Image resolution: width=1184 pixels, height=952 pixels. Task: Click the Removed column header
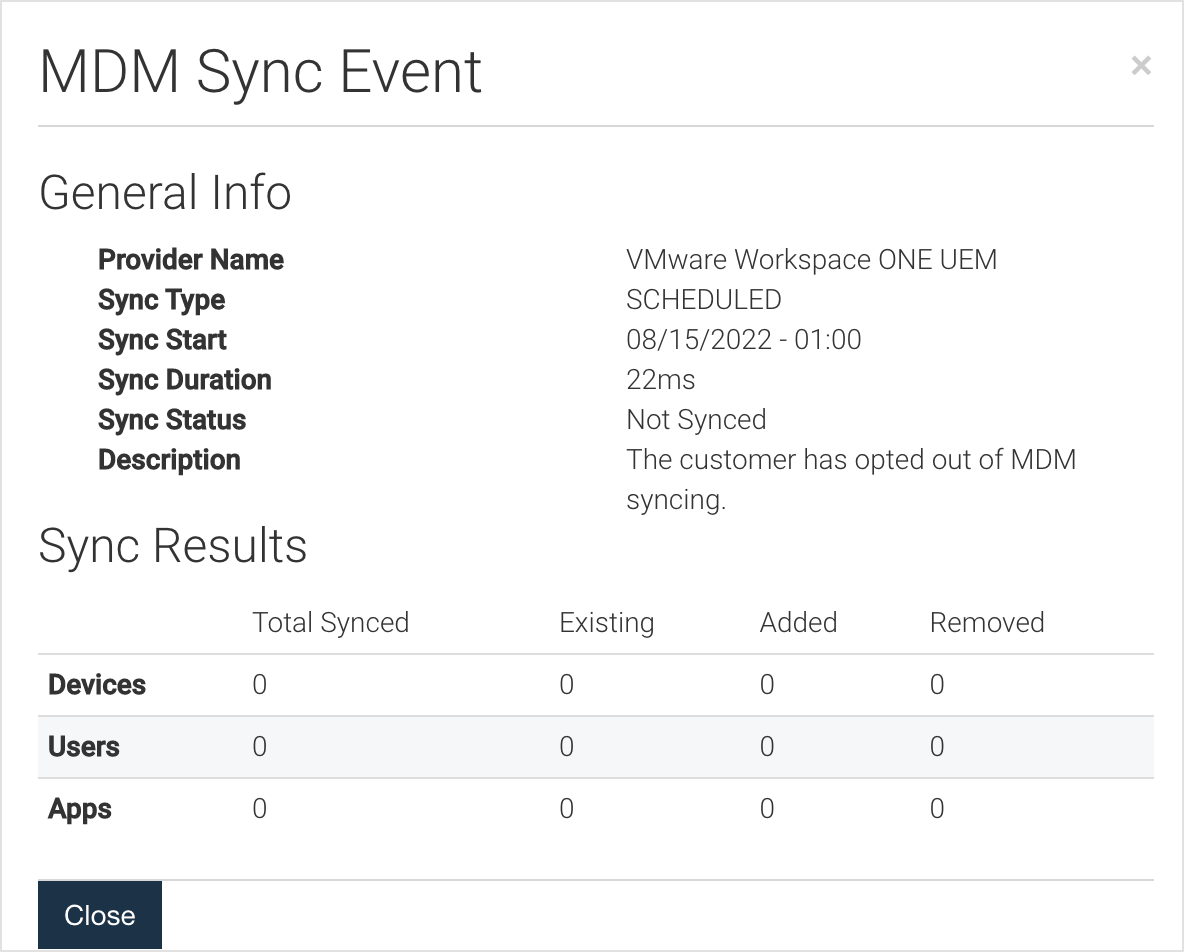pos(987,622)
